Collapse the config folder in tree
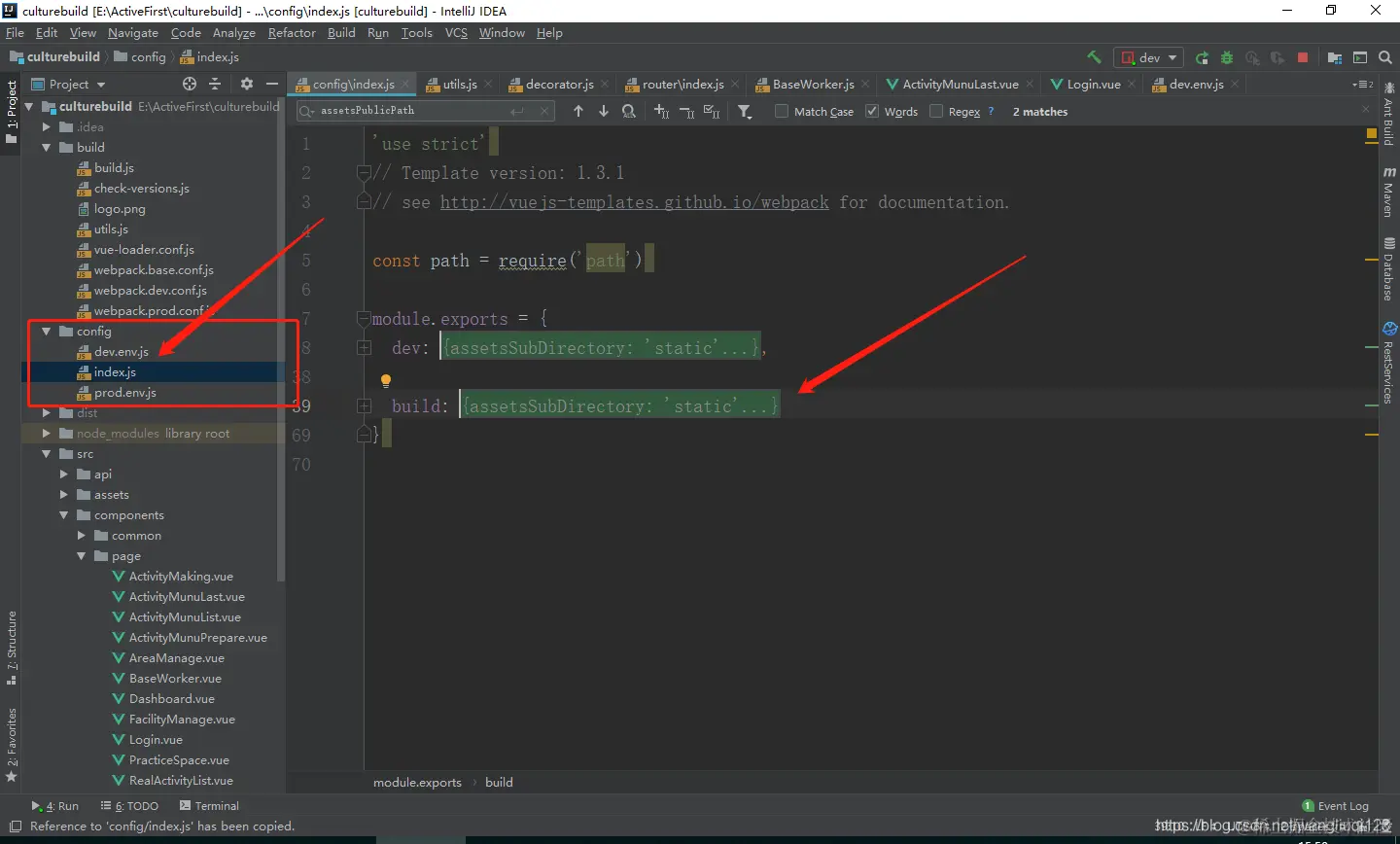This screenshot has width=1400, height=844. (x=46, y=332)
